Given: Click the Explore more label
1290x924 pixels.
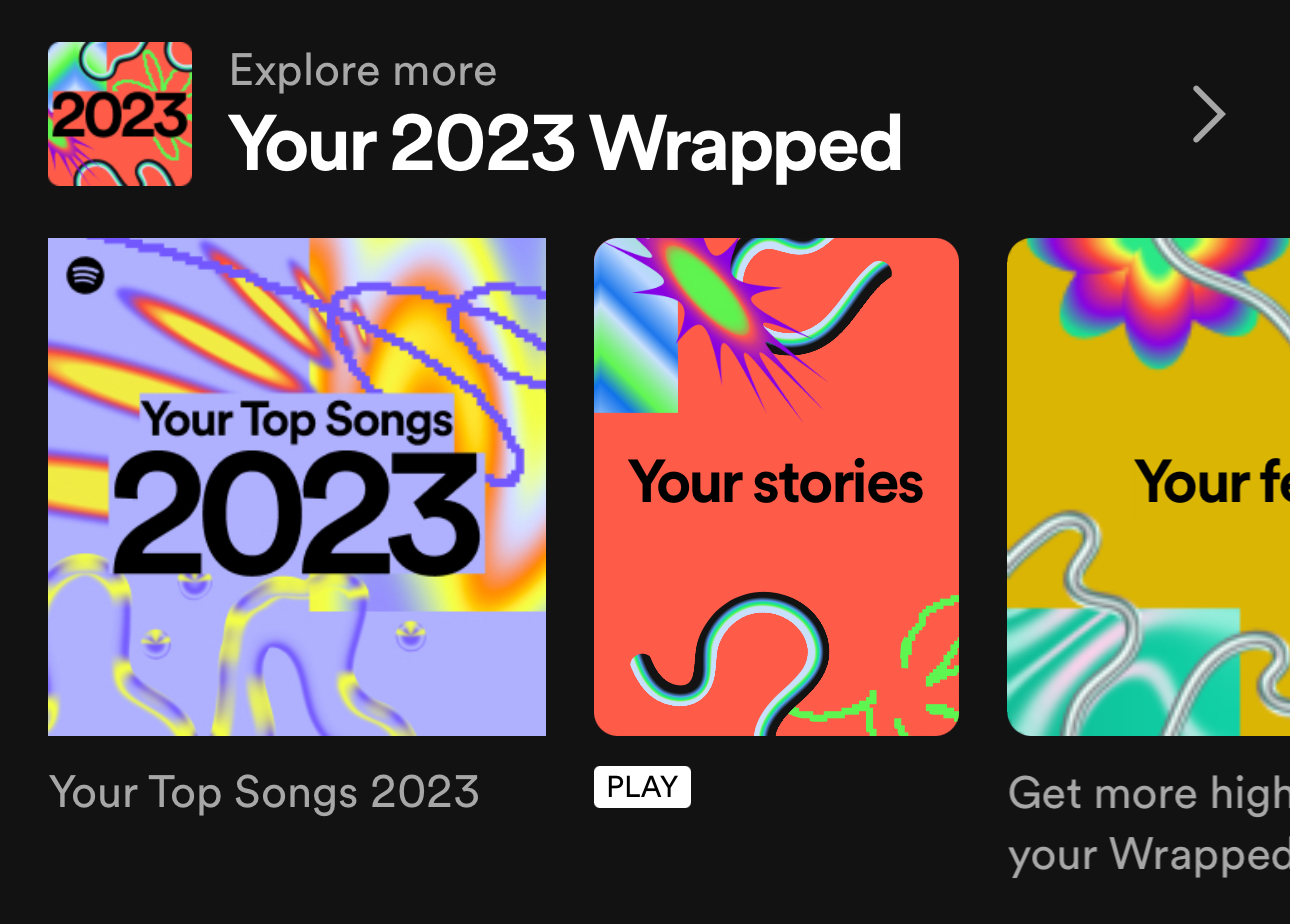Looking at the screenshot, I should coord(363,71).
